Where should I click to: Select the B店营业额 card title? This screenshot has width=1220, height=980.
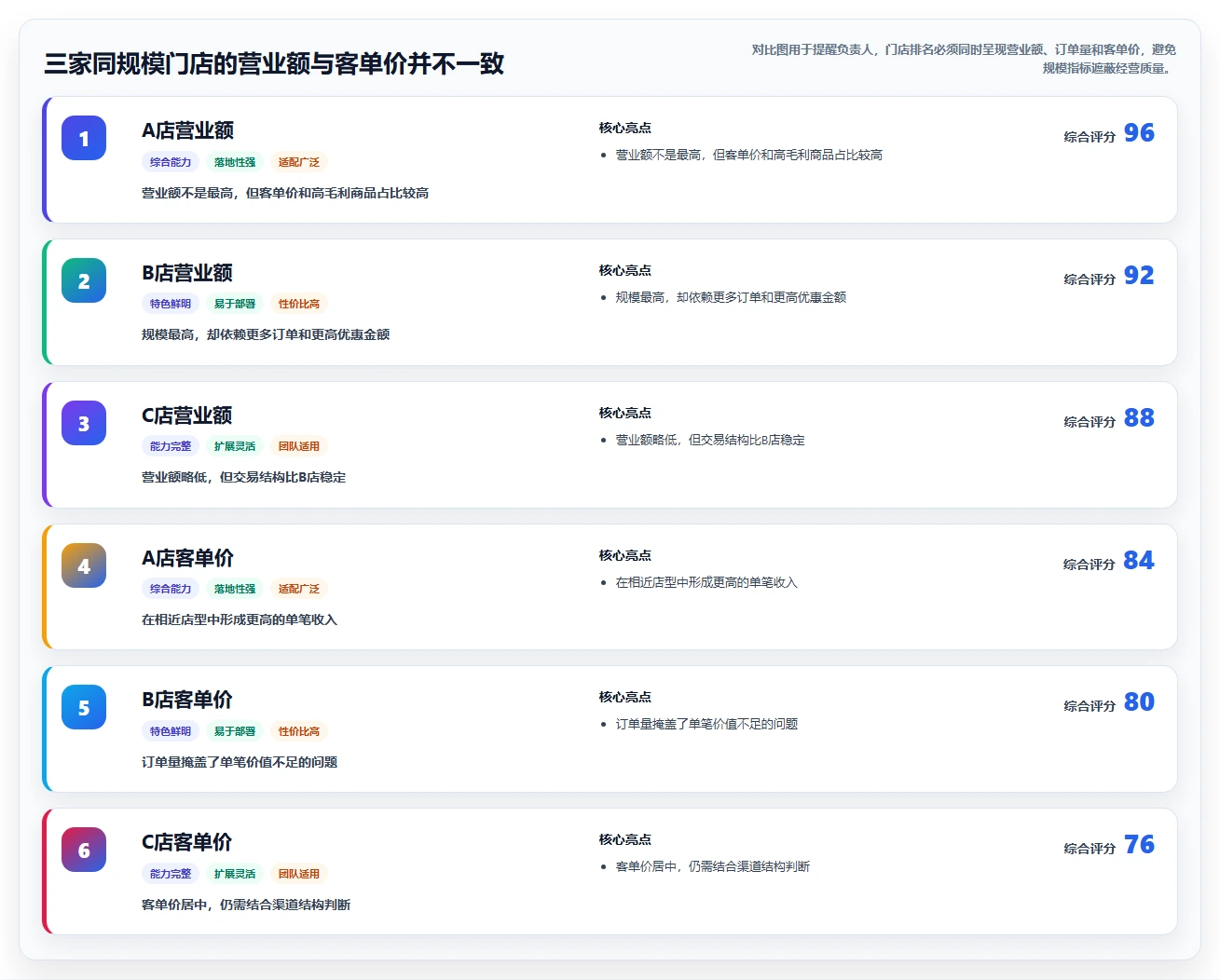coord(187,273)
